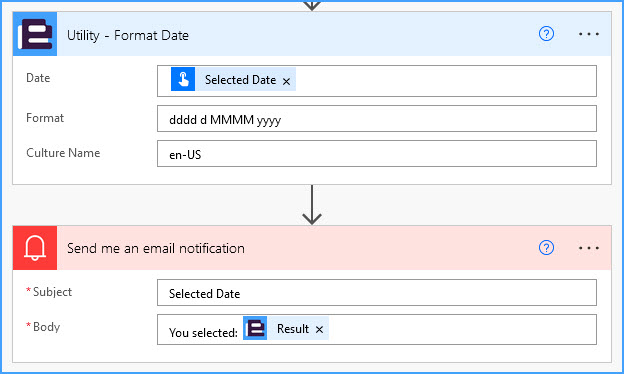Click the manual trigger icon in Selected Date token
Screen dimensions: 624x374
coord(183,79)
